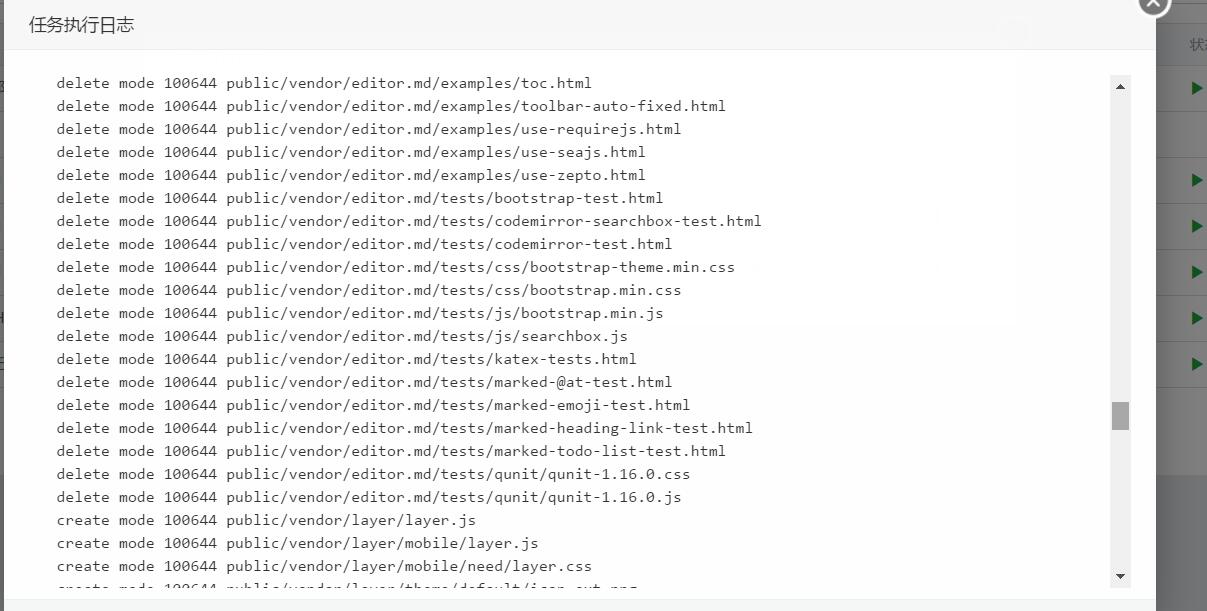Click the 状态 column header behind dialog
The height and width of the screenshot is (611, 1207).
pos(1198,45)
